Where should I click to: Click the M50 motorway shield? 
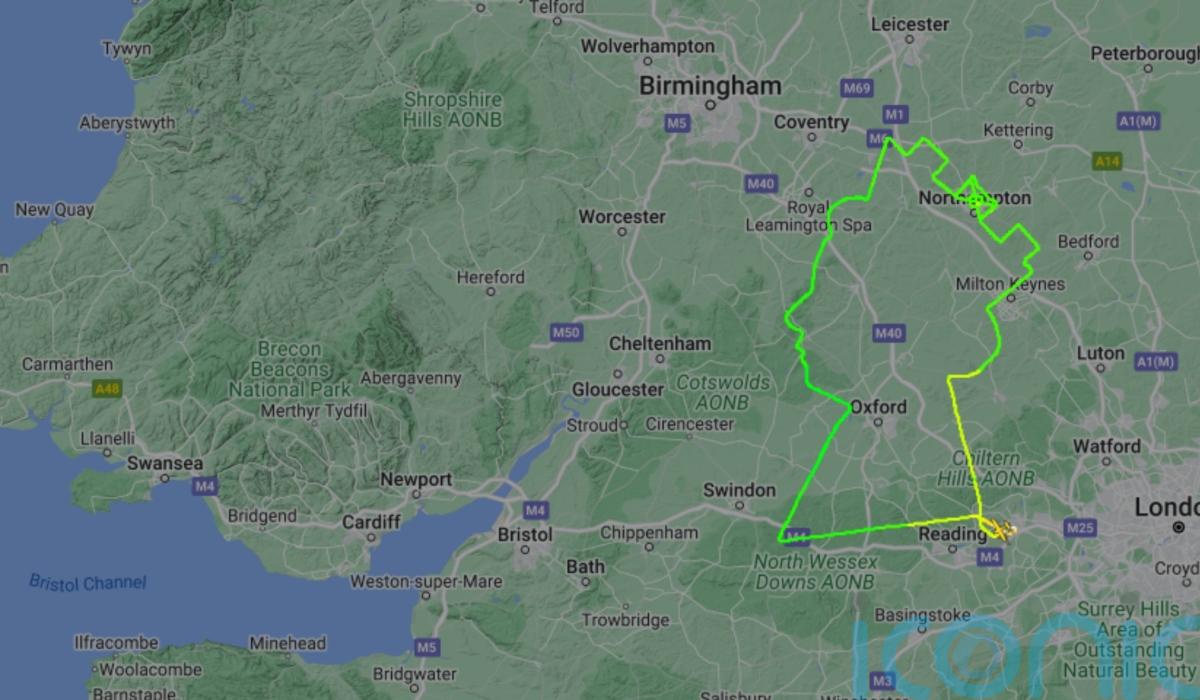point(566,332)
